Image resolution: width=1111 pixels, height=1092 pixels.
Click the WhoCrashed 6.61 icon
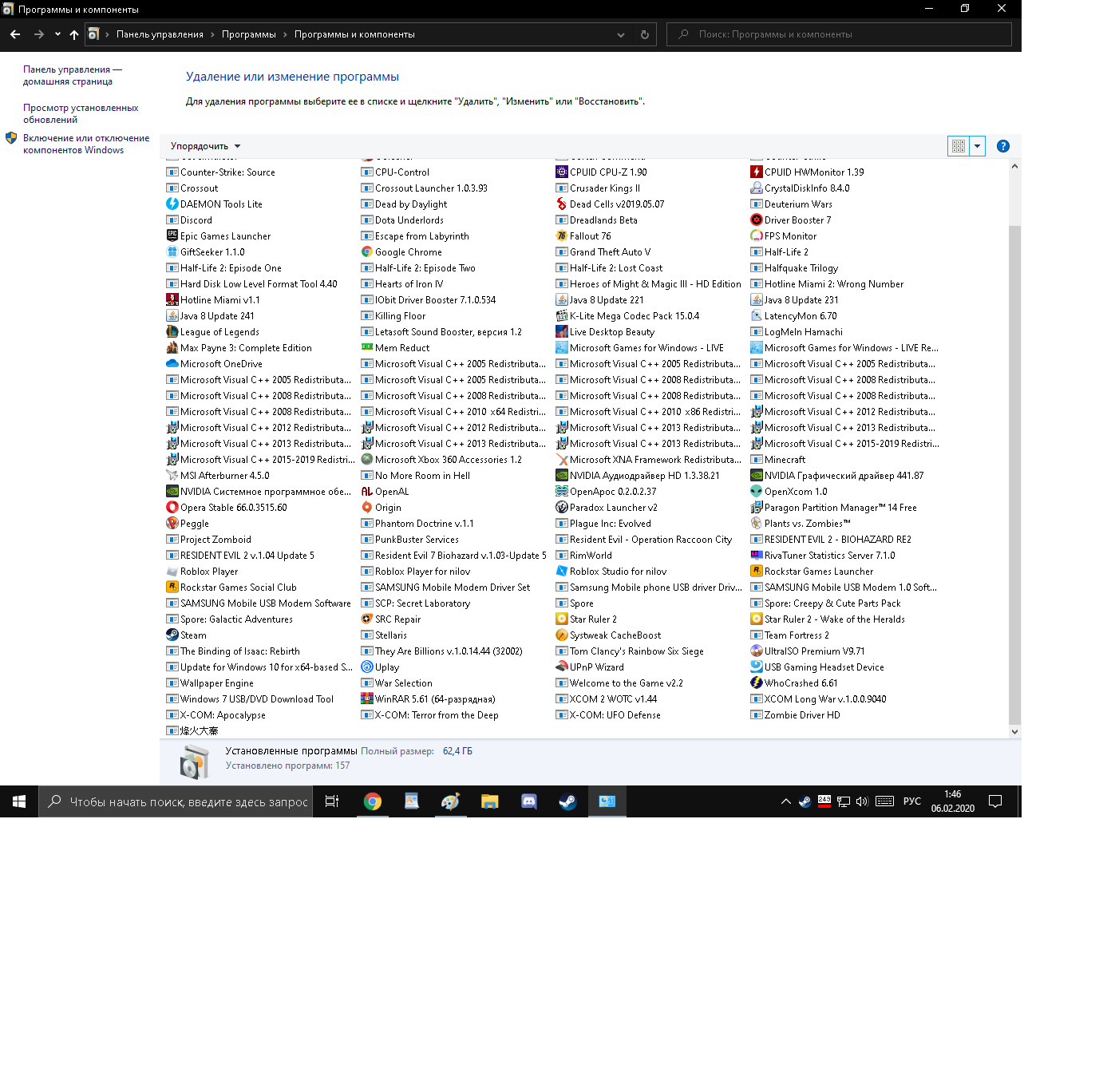click(x=756, y=683)
